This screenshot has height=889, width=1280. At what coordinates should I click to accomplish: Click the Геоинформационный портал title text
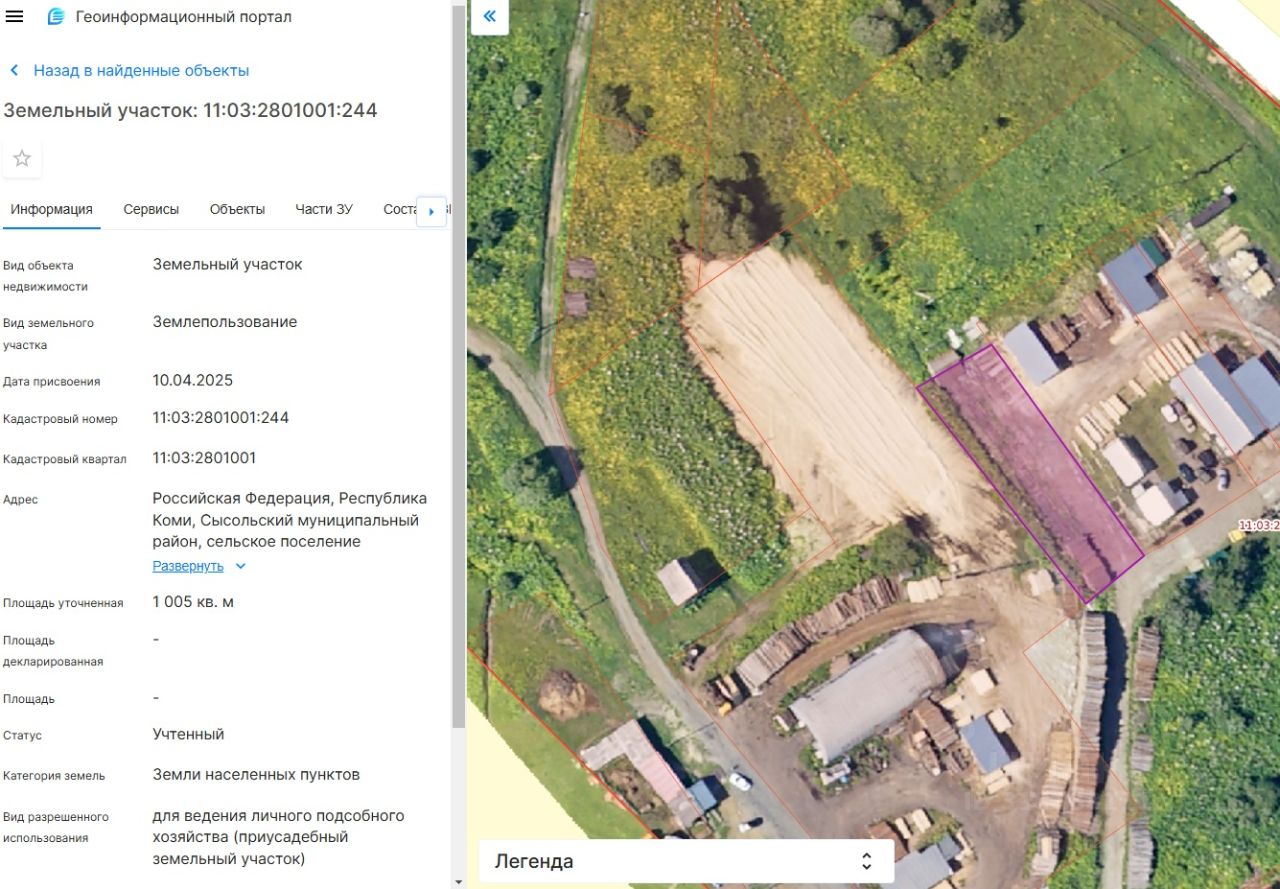coord(184,17)
